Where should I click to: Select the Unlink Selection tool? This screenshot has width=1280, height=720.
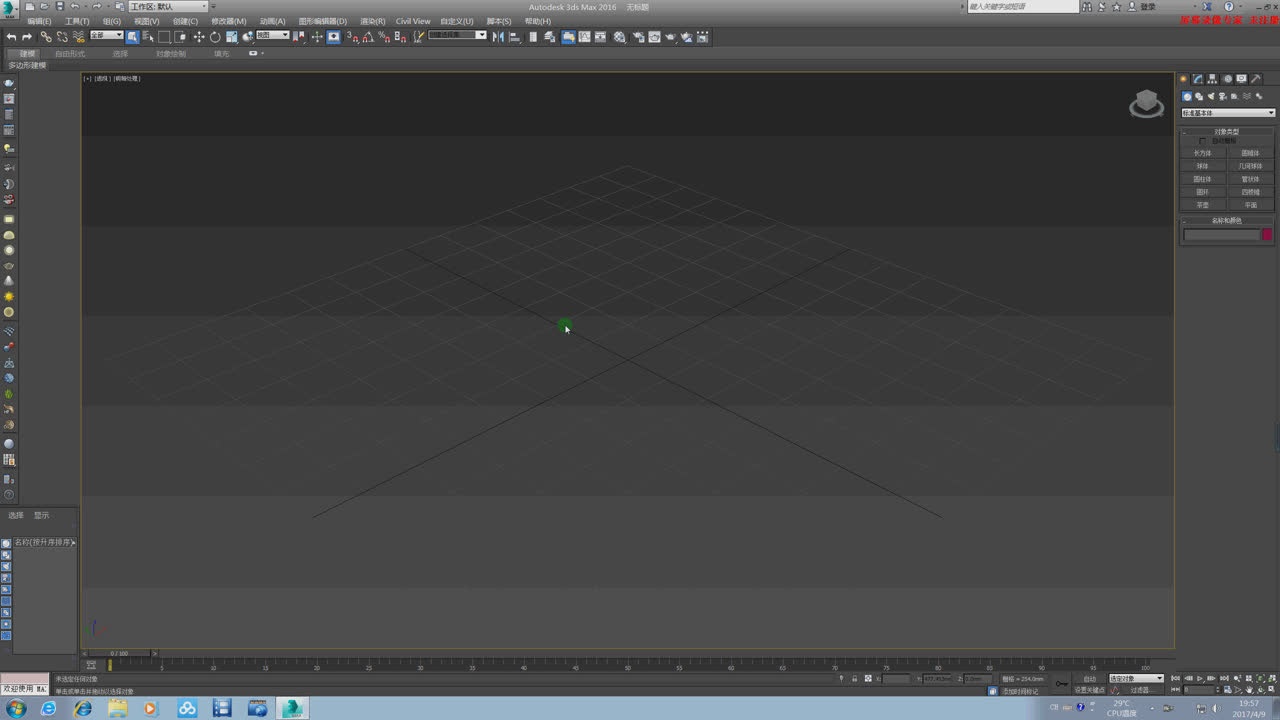62,37
